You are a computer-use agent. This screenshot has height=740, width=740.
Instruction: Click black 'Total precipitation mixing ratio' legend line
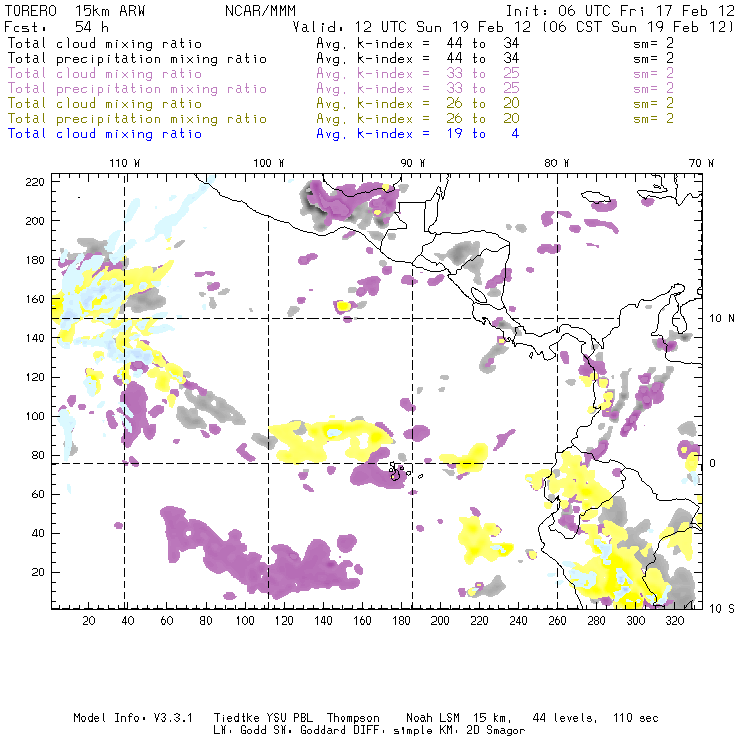pyautogui.click(x=137, y=59)
